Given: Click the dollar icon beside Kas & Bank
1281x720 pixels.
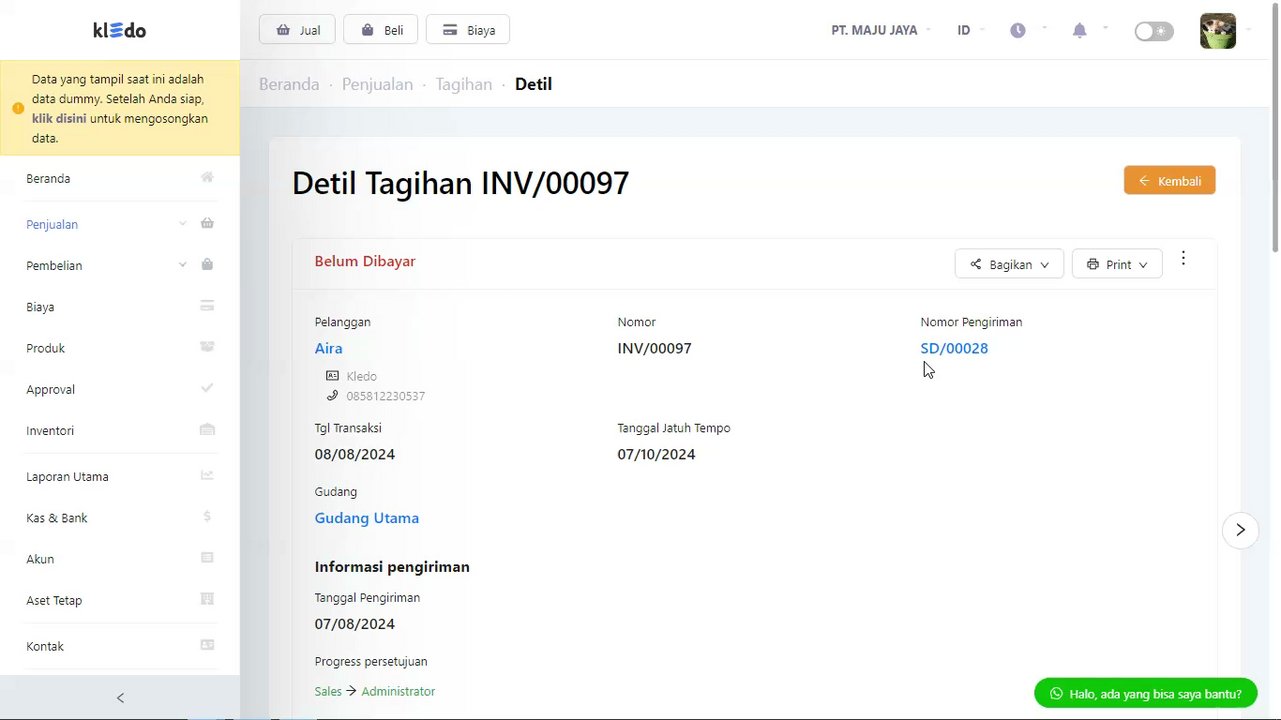Looking at the screenshot, I should pos(207,517).
